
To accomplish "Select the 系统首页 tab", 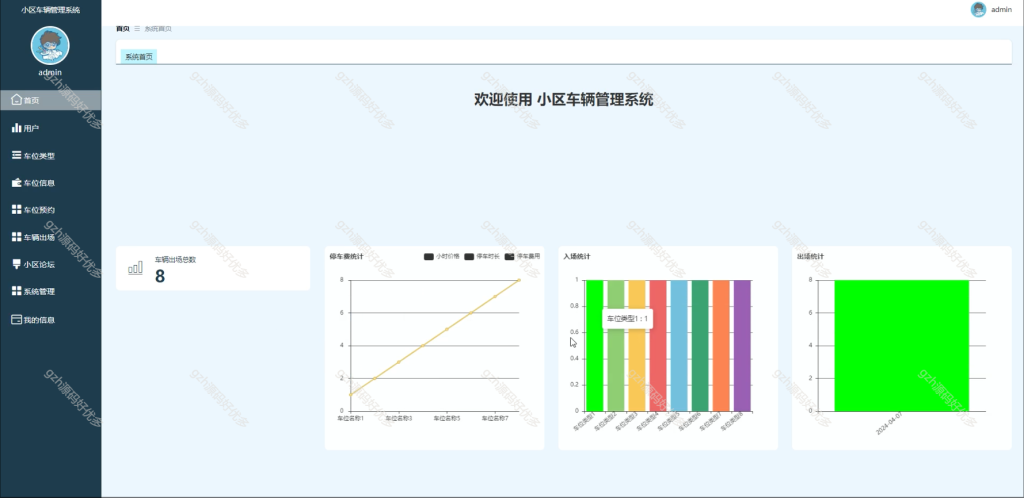I will click(x=139, y=57).
